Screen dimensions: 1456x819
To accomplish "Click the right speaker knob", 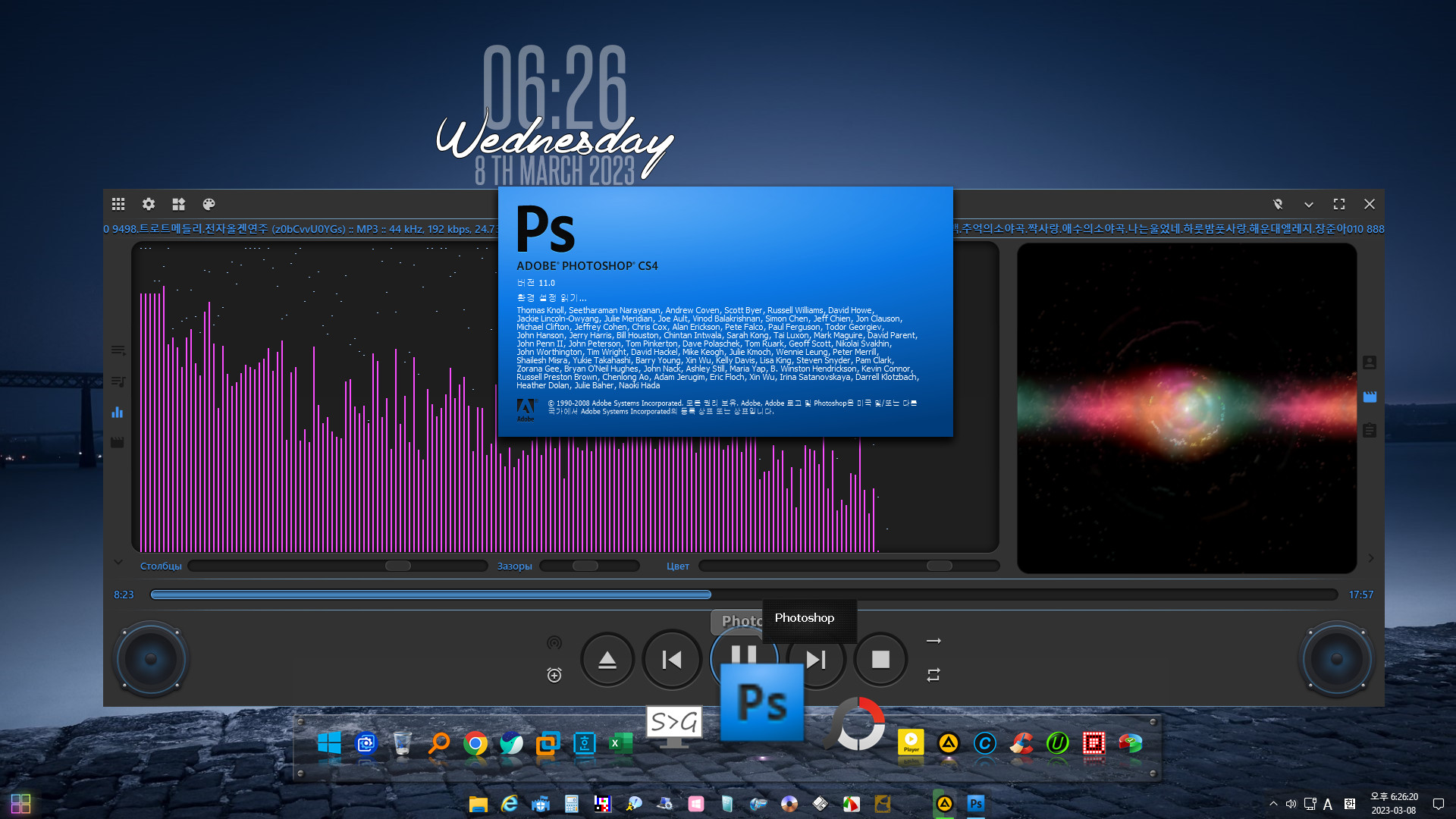I will pyautogui.click(x=1337, y=659).
